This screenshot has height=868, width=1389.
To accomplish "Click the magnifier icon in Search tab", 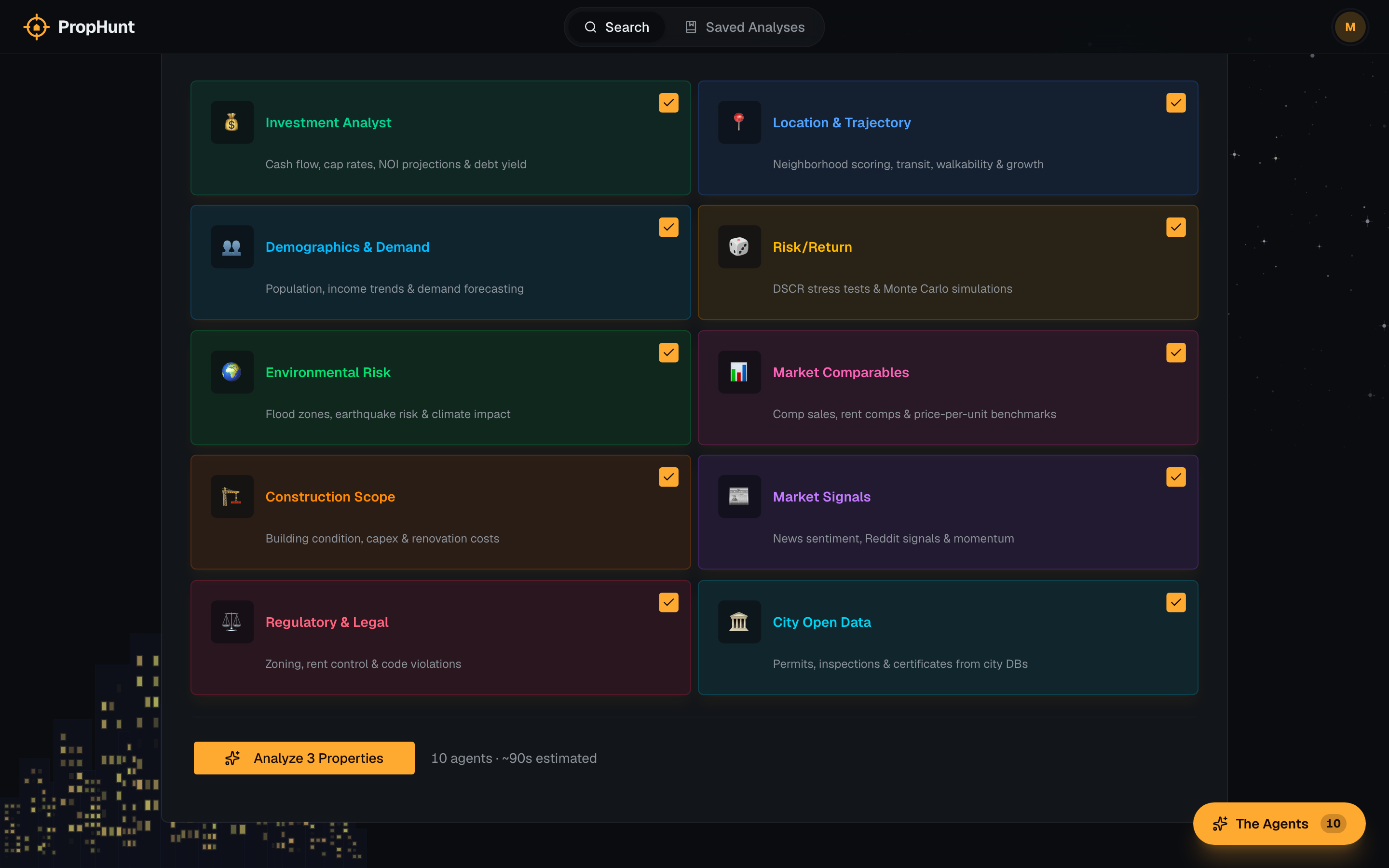I will tap(591, 27).
